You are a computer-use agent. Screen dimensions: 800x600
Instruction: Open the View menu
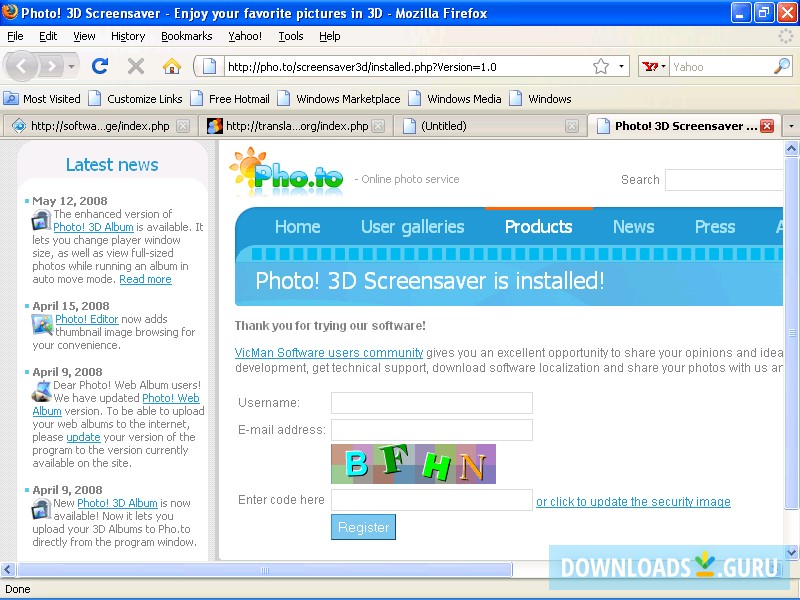(x=84, y=36)
